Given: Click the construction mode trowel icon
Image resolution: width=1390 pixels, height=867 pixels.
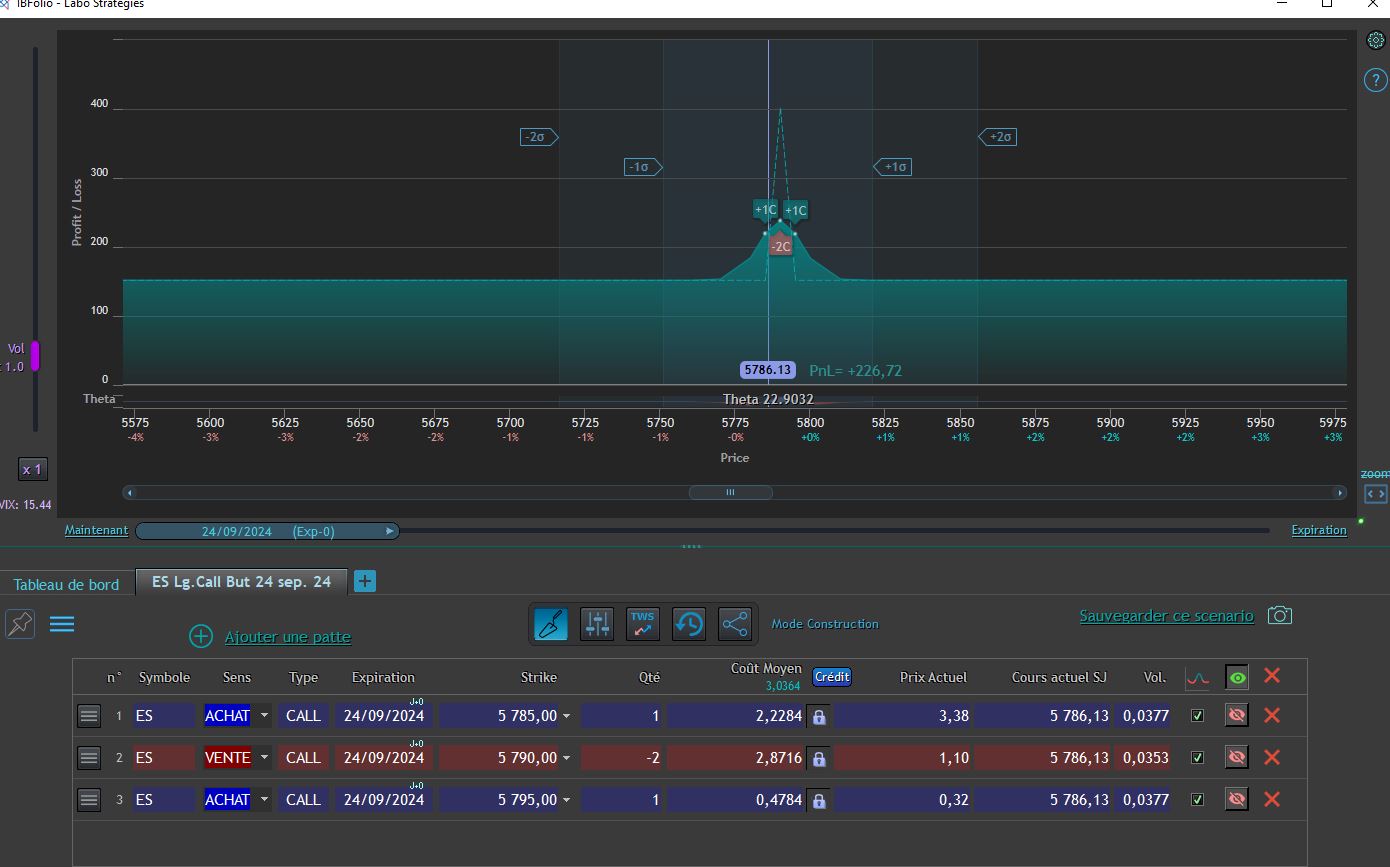Looking at the screenshot, I should 552,624.
